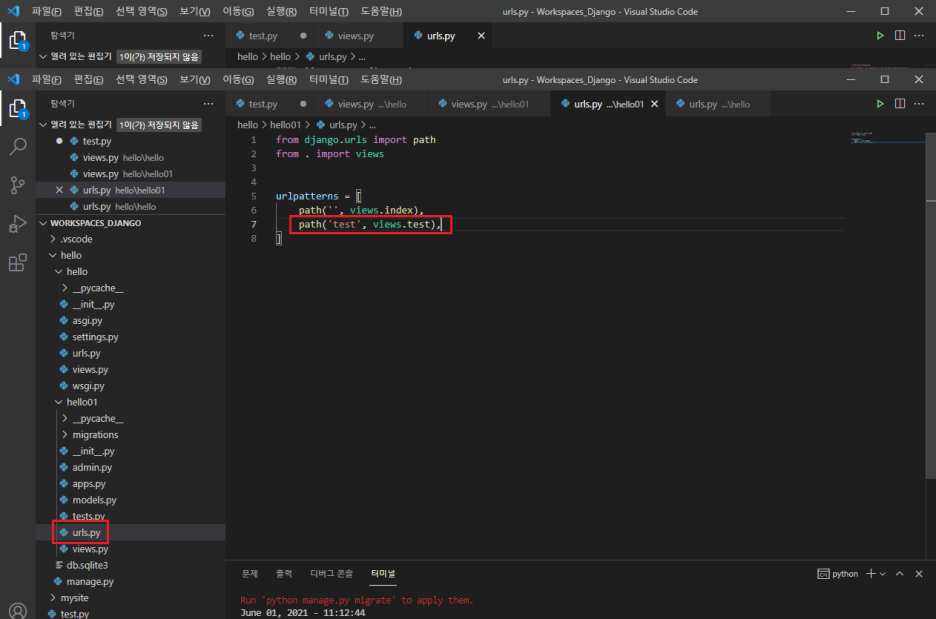Open 선택 영역(S) menu in front window
The image size is (936, 619).
(x=141, y=79)
